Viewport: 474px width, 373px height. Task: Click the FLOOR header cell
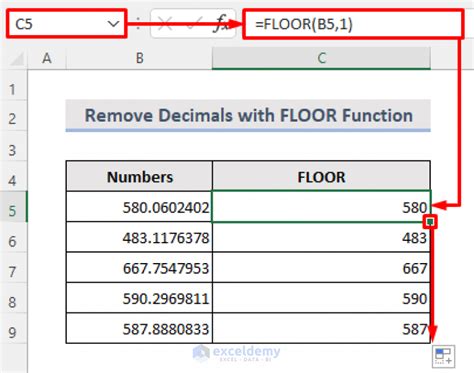click(x=321, y=176)
